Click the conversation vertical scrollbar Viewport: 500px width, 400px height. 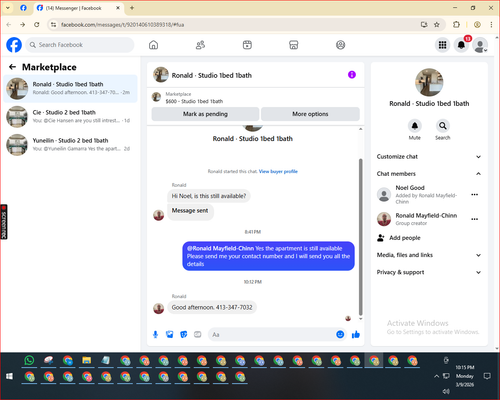360,237
